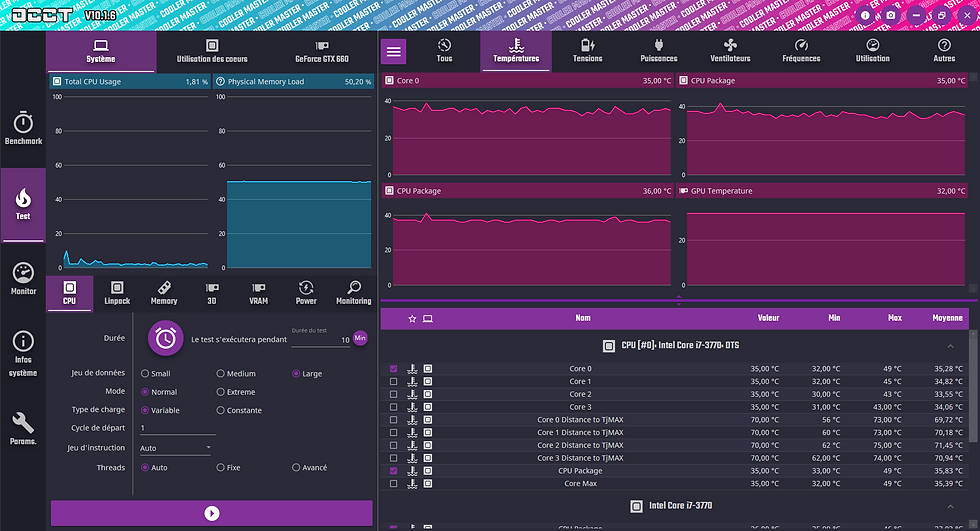Click graph icon in Core 0 row

(x=412, y=369)
